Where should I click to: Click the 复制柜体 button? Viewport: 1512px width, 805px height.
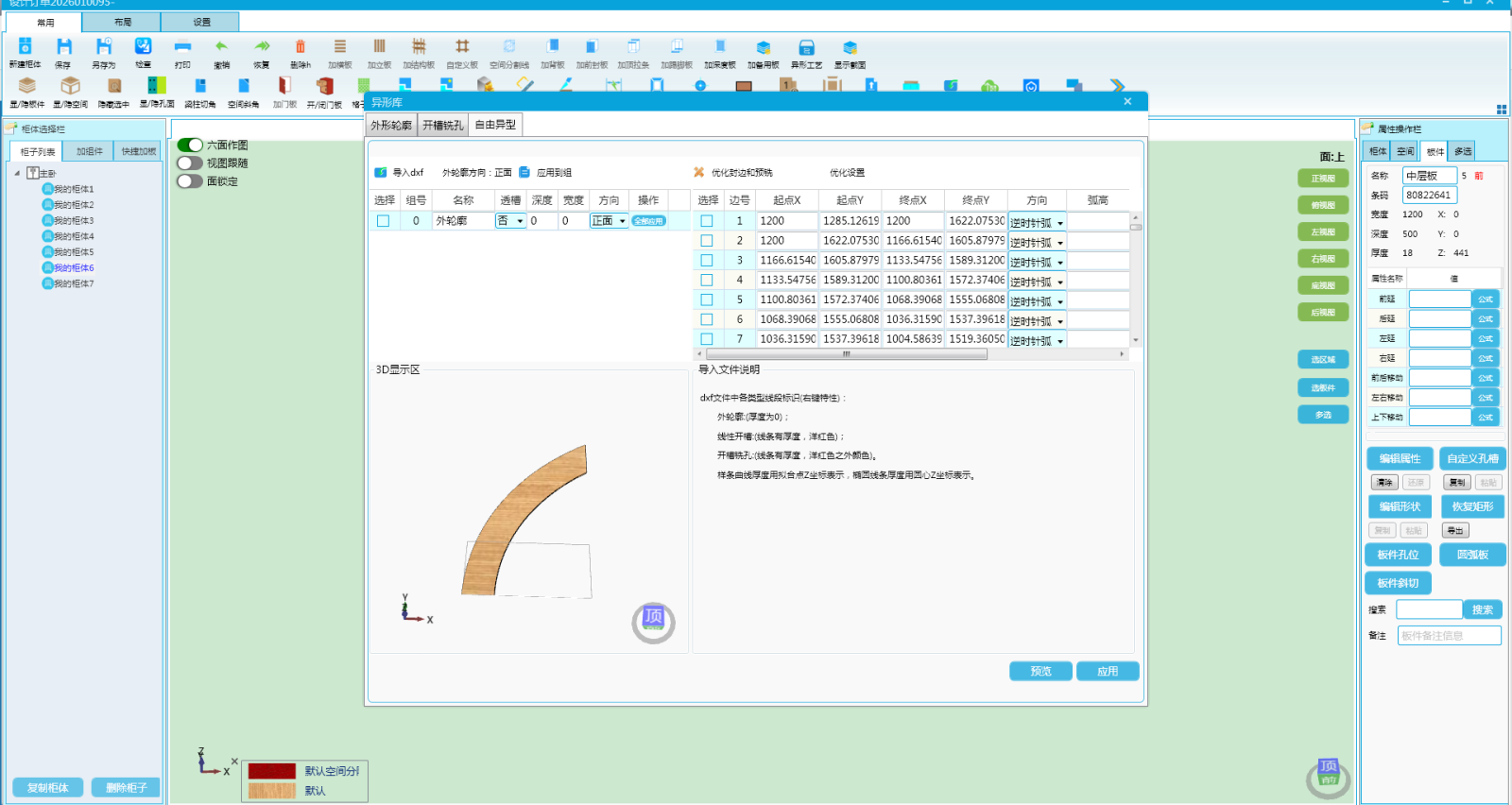(47, 787)
